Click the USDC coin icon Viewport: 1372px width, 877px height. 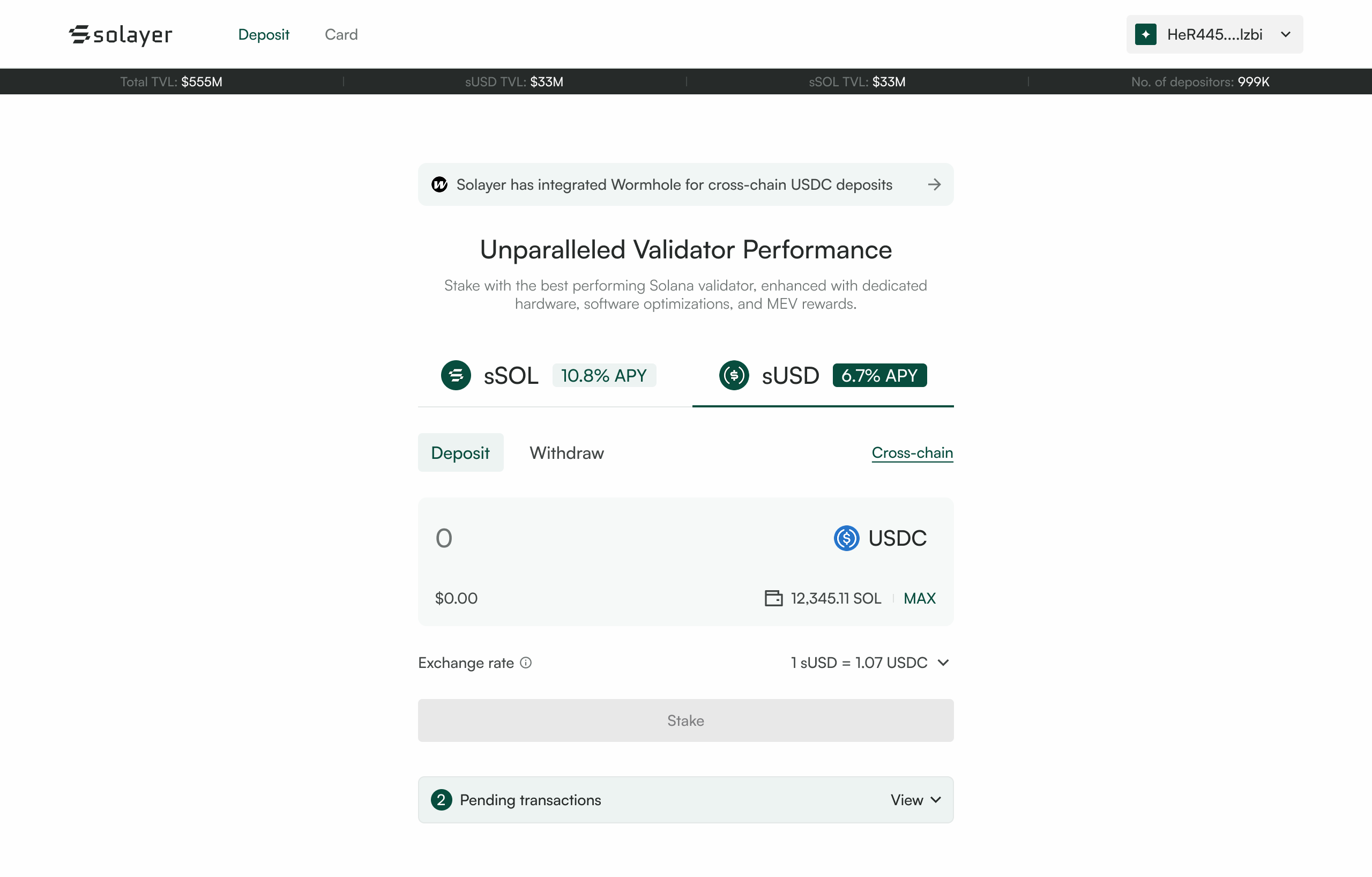tap(846, 538)
